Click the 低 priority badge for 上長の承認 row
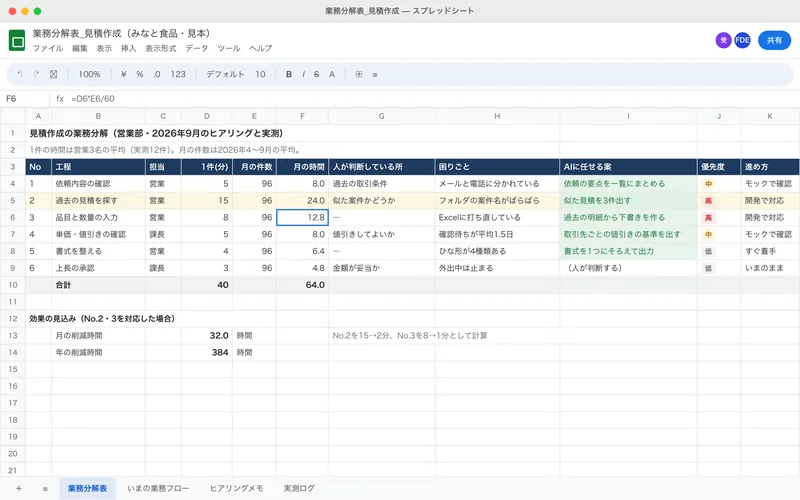 coord(708,268)
